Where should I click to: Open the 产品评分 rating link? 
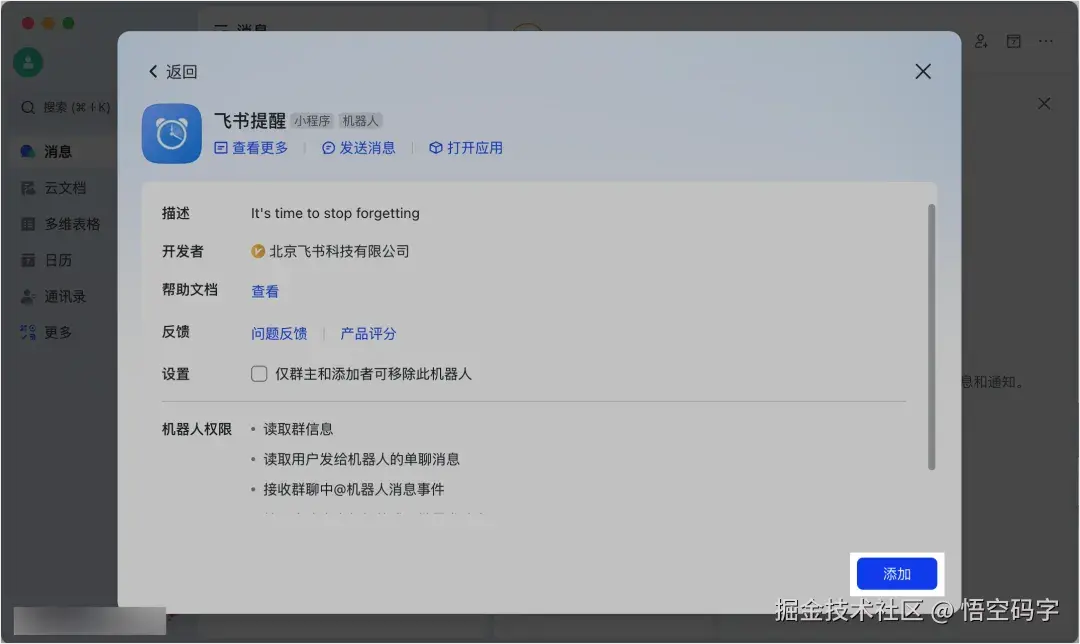point(368,332)
